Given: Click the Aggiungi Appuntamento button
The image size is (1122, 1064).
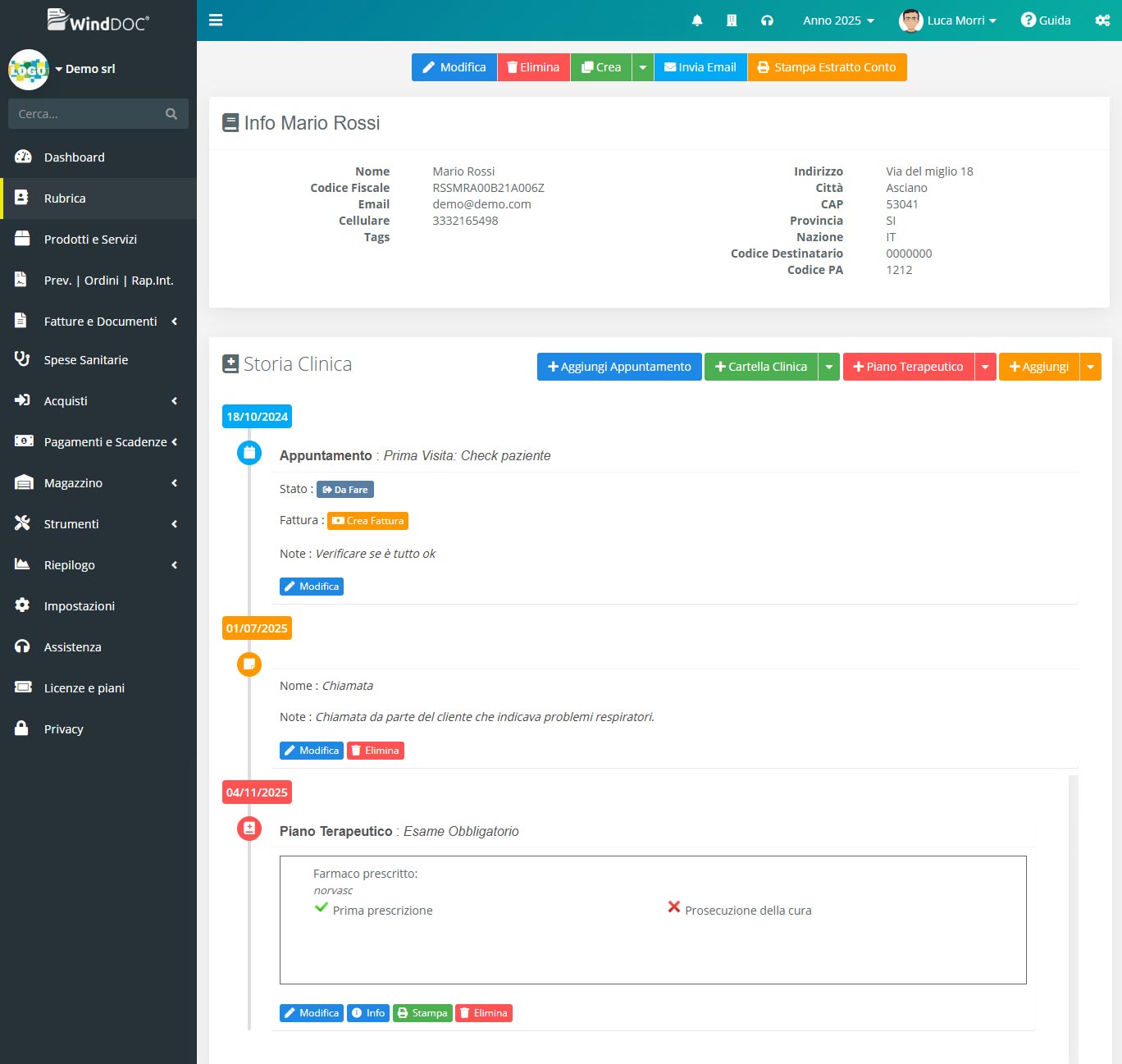Looking at the screenshot, I should [x=619, y=367].
